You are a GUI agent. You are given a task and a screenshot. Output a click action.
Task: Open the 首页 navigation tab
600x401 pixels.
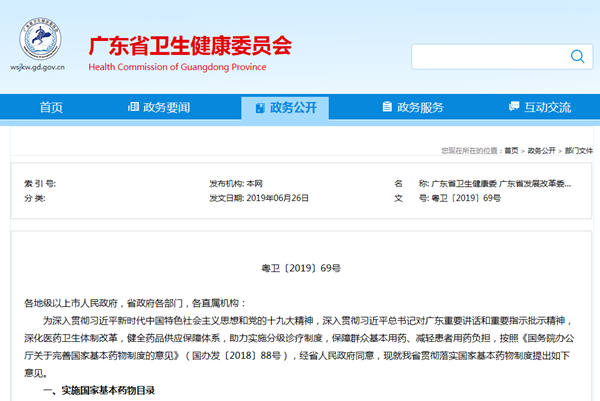coord(51,108)
